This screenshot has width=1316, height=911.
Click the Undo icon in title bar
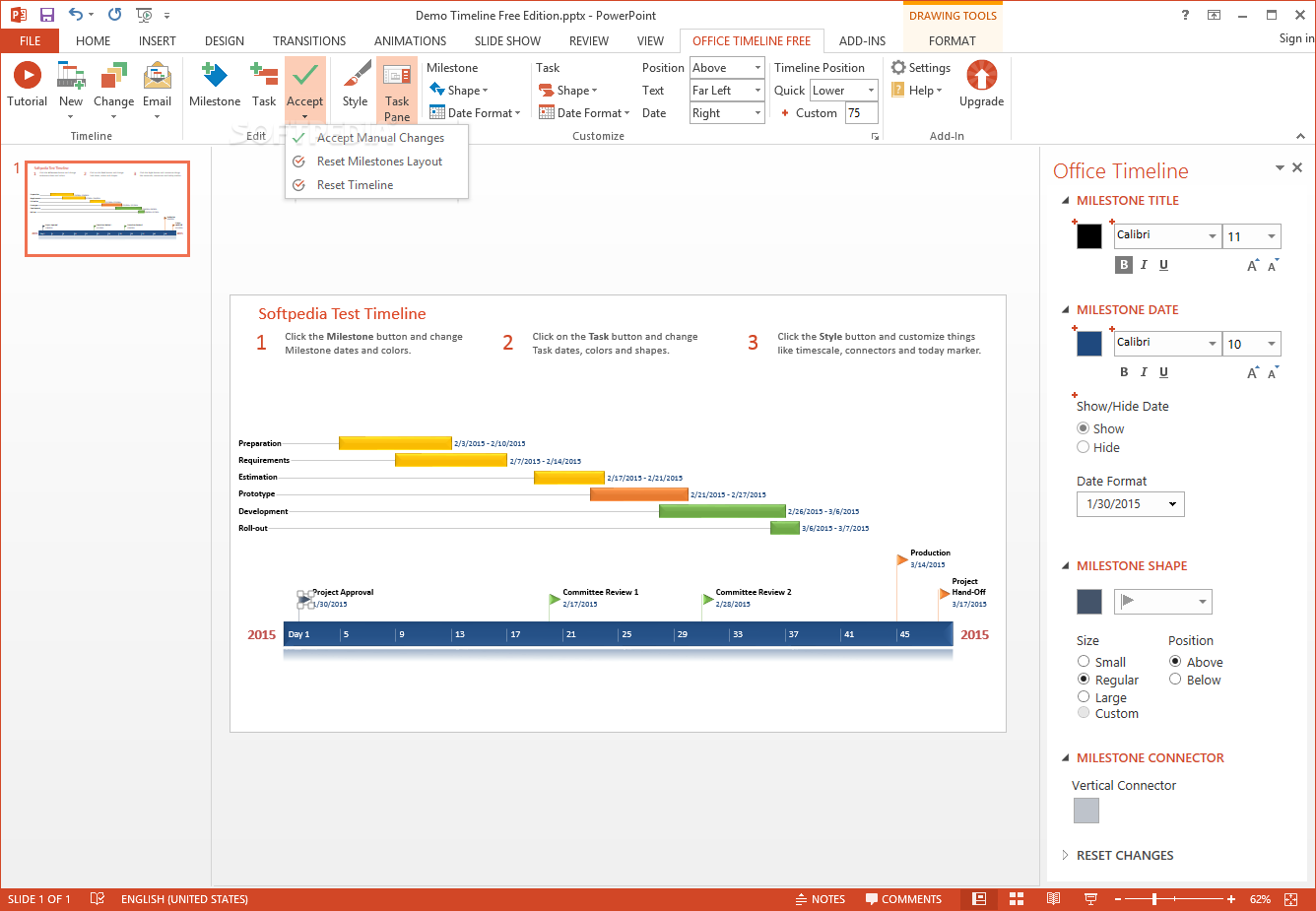tap(76, 15)
